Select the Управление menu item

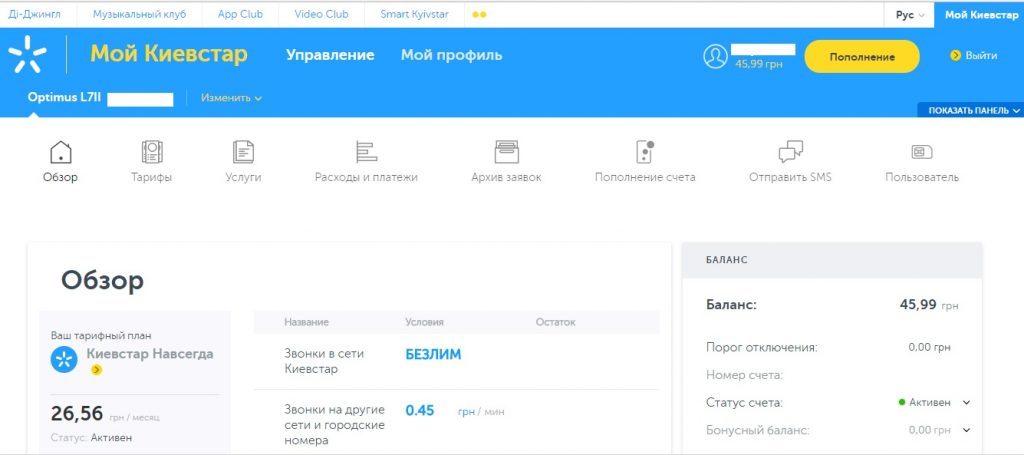click(x=330, y=55)
